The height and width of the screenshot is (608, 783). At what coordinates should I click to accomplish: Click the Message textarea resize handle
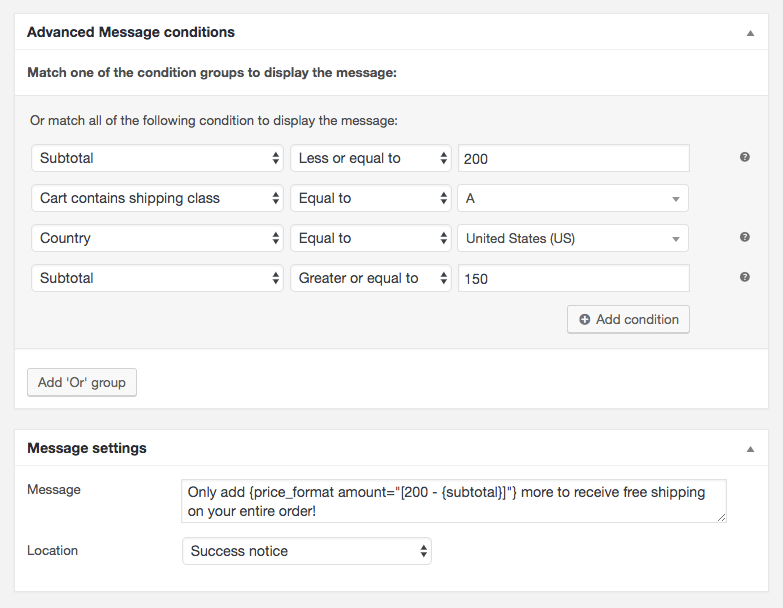[x=722, y=518]
